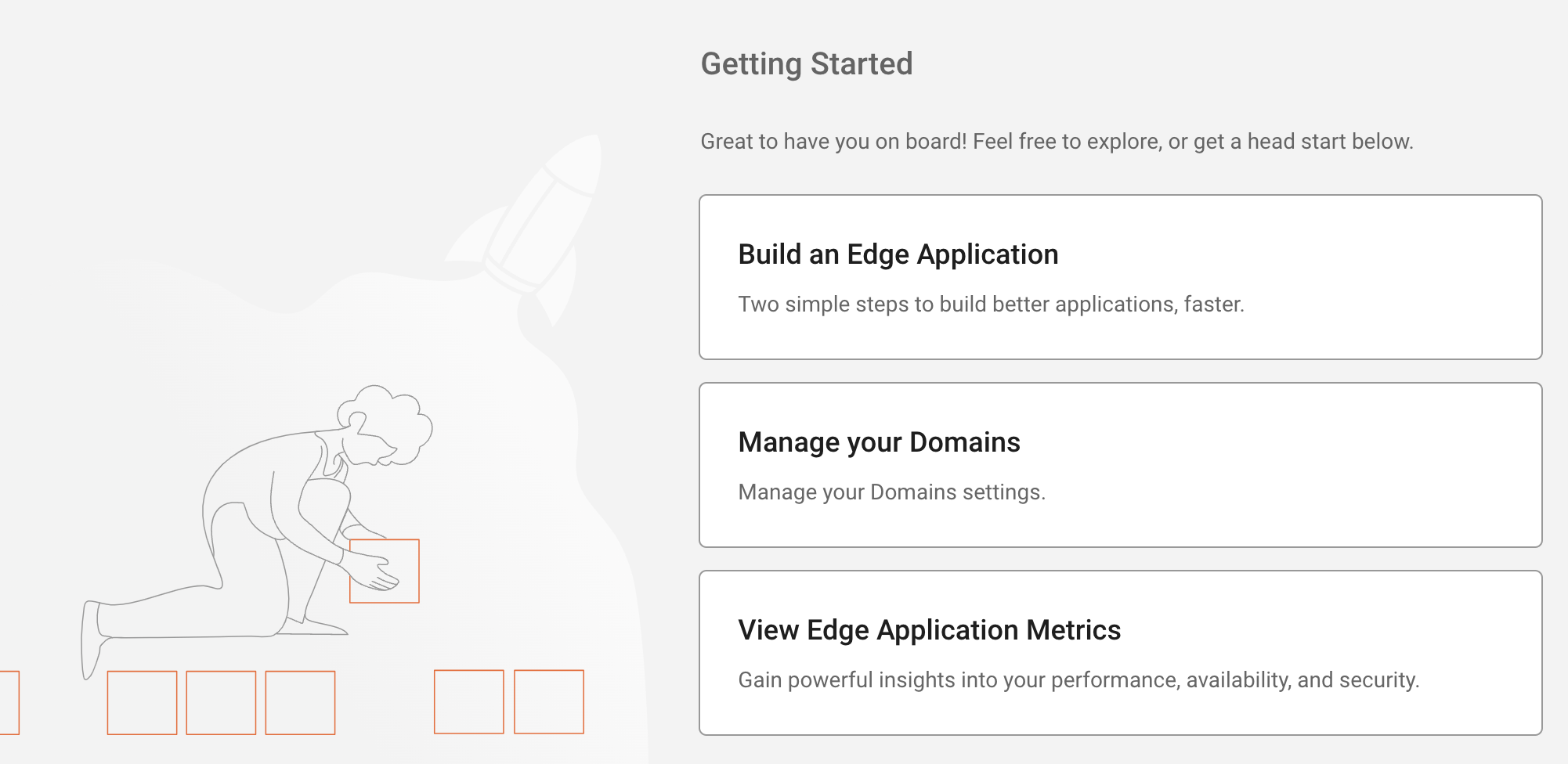The height and width of the screenshot is (764, 1568).
Task: Click the 'Manage your Domains' heading text
Action: click(879, 443)
